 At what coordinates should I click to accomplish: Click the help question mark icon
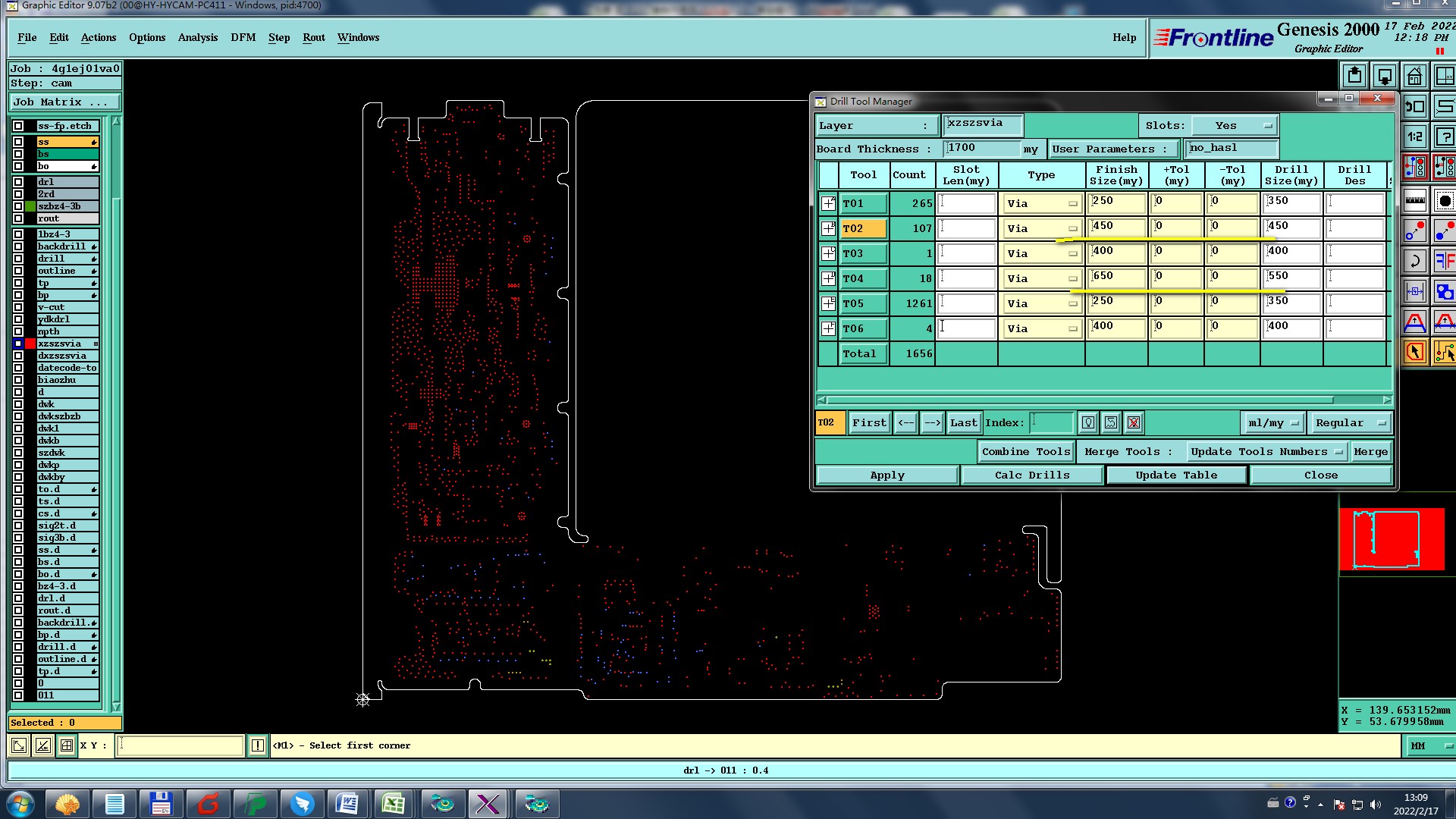click(1445, 137)
